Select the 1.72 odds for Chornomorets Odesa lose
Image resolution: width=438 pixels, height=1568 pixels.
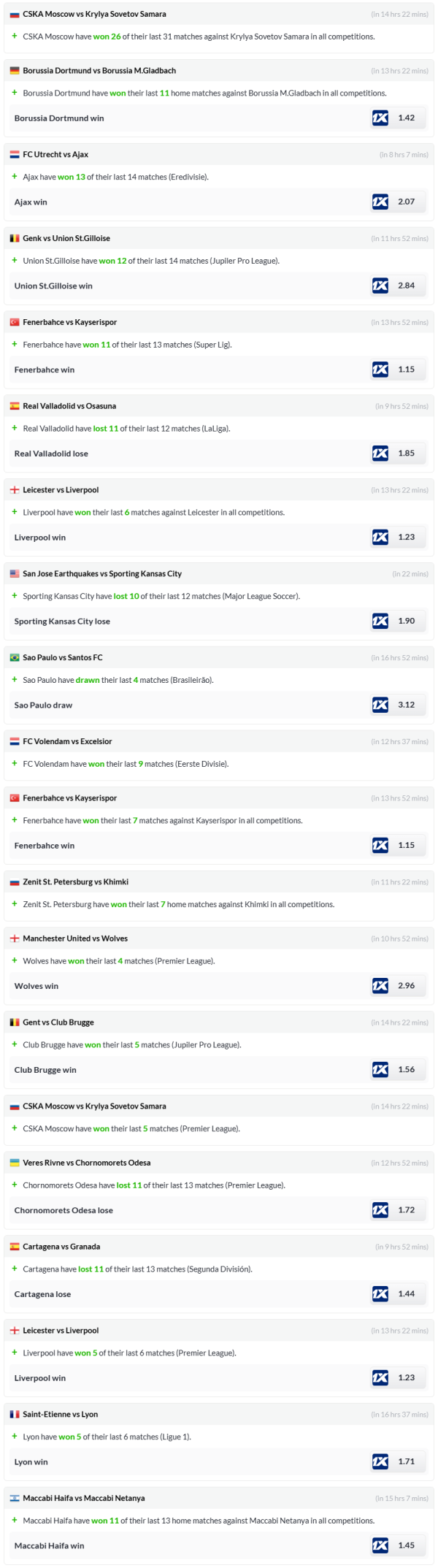407,1210
